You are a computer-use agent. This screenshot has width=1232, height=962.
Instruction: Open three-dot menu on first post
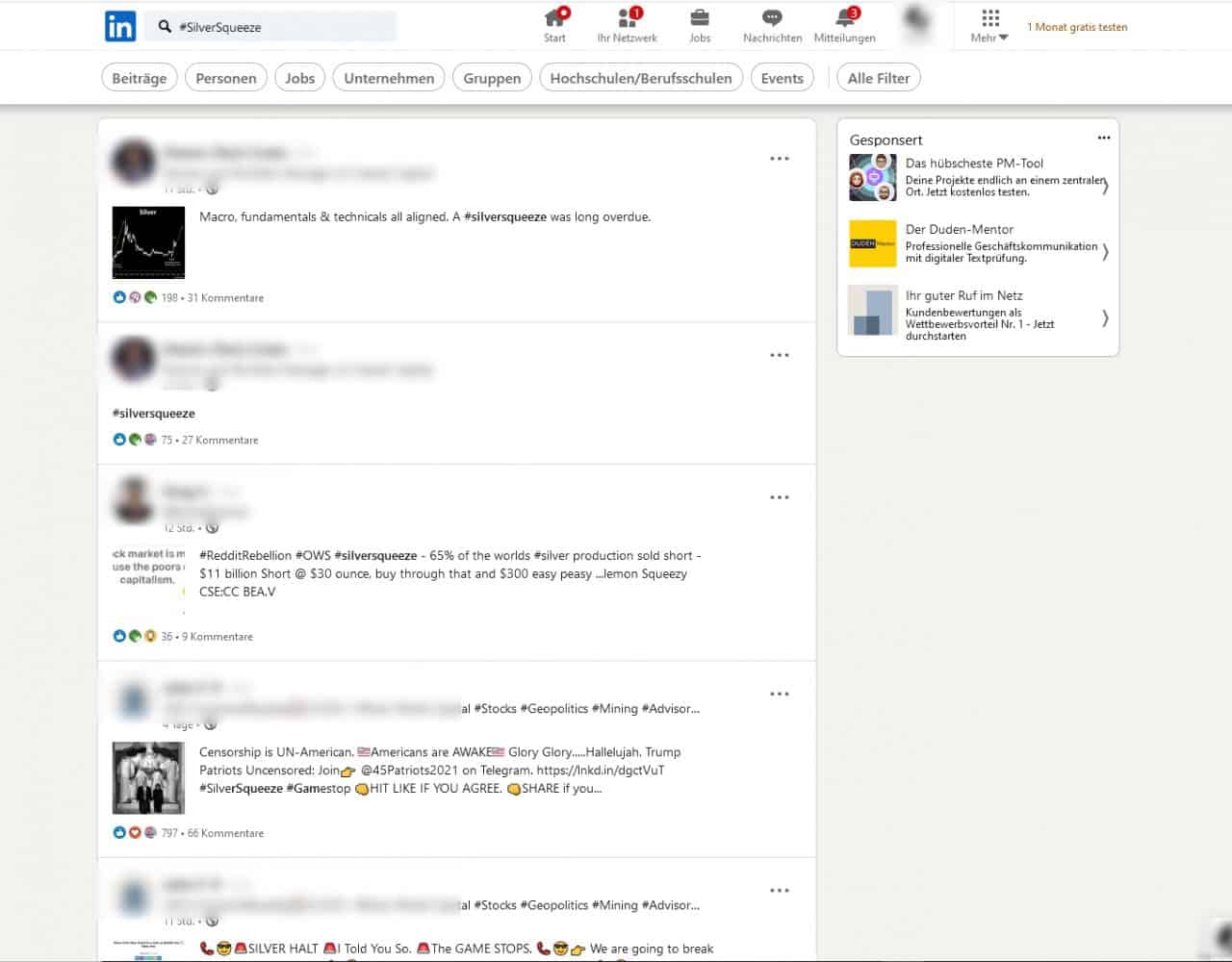779,159
